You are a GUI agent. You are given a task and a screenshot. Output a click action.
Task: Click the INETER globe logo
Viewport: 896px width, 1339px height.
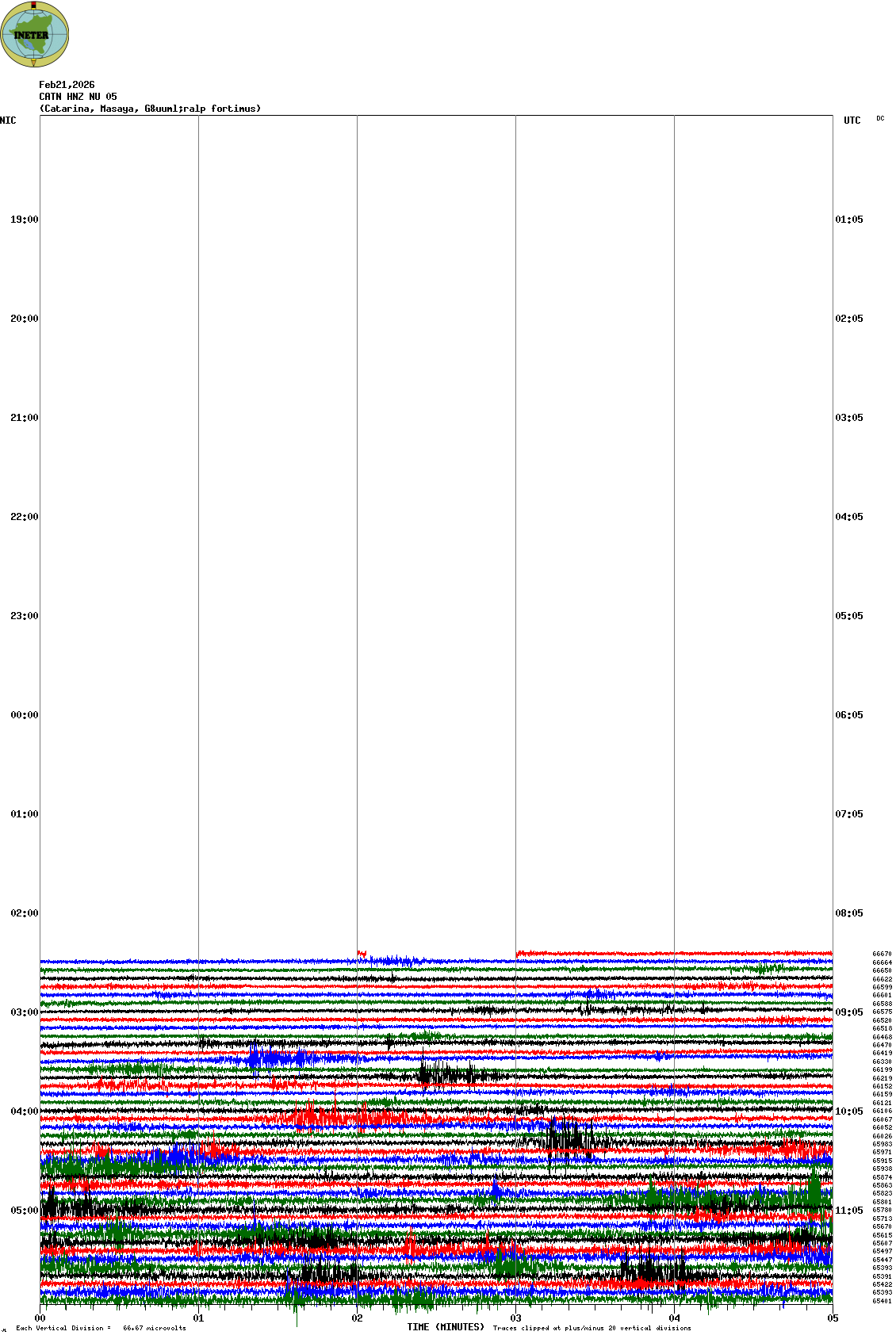click(x=35, y=34)
